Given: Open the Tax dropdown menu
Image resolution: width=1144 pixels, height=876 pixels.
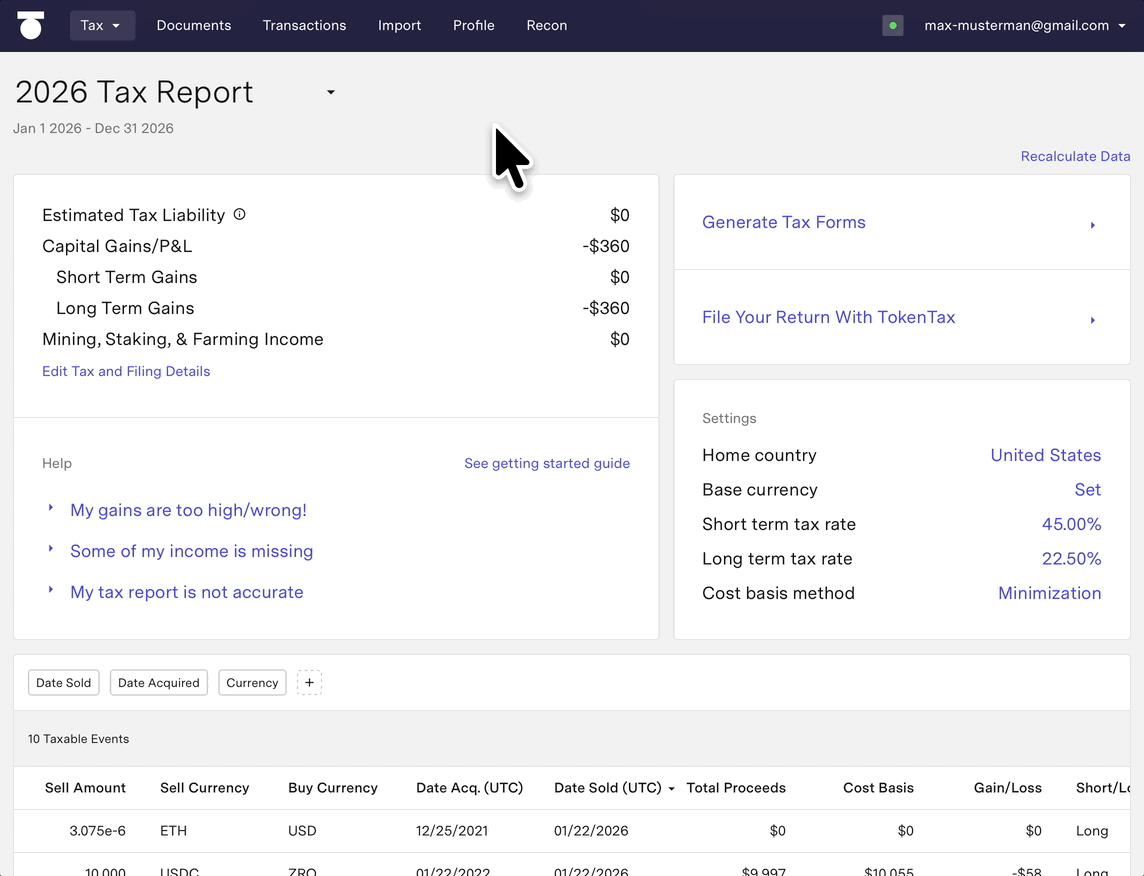Looking at the screenshot, I should pos(102,26).
